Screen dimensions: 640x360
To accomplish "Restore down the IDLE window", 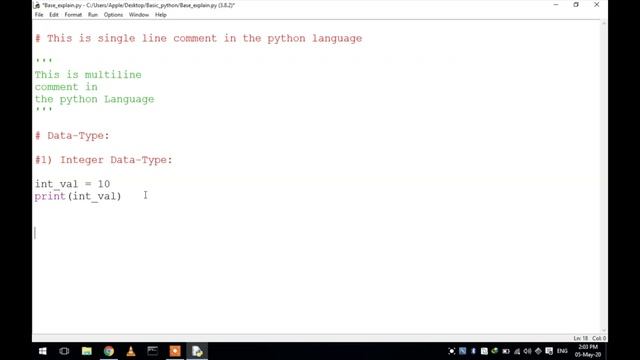I will point(576,5).
